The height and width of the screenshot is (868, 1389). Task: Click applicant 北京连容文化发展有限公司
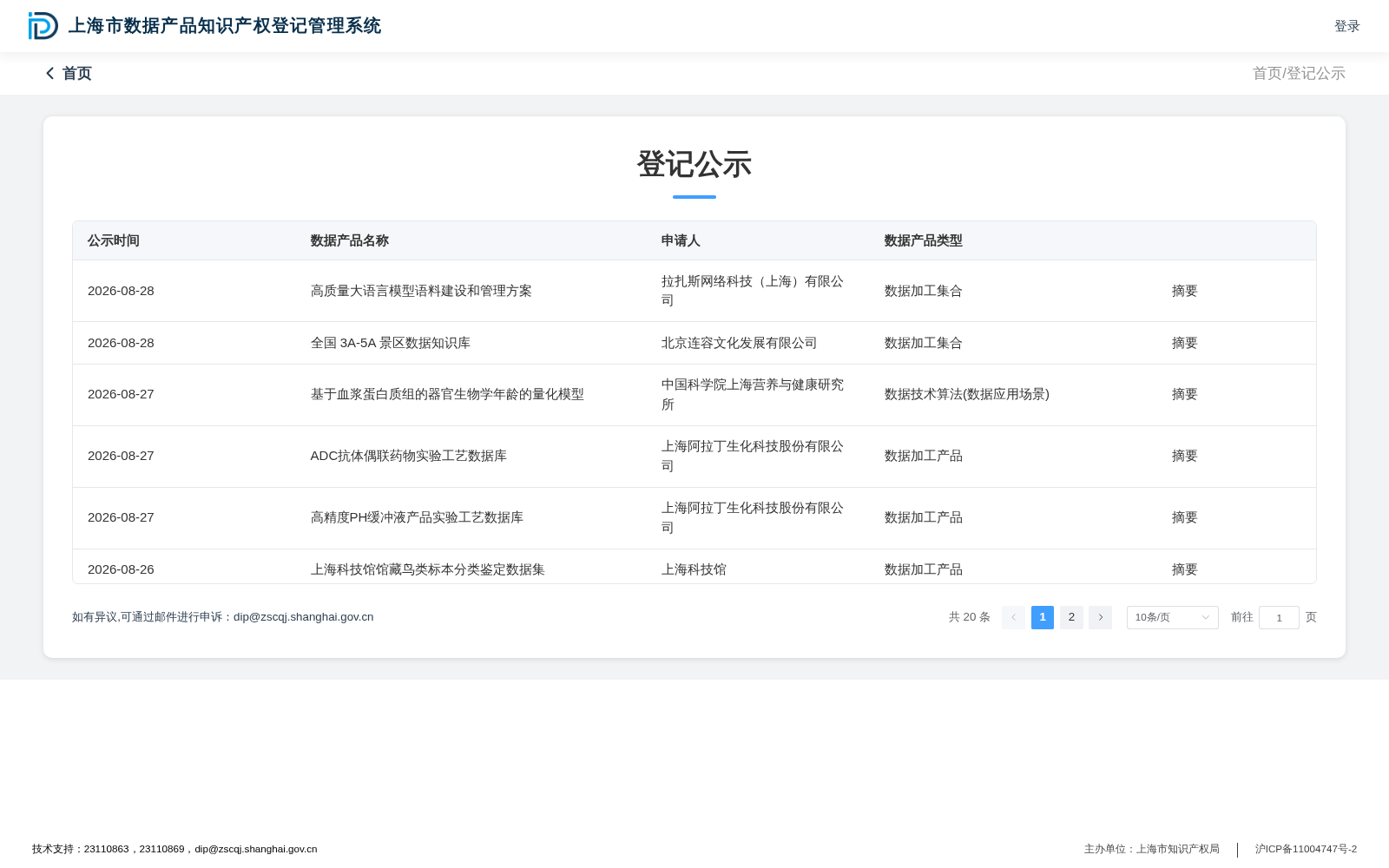tap(739, 343)
